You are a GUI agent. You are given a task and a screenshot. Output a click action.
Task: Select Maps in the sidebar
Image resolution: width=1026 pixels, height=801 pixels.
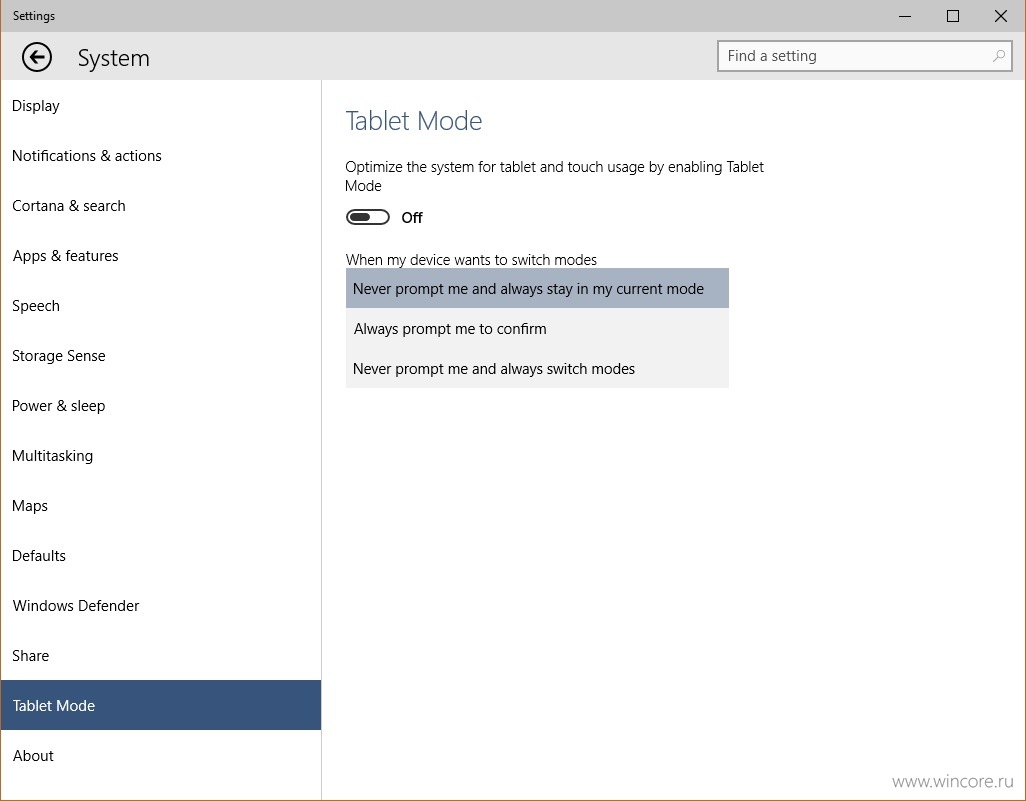[x=161, y=506]
